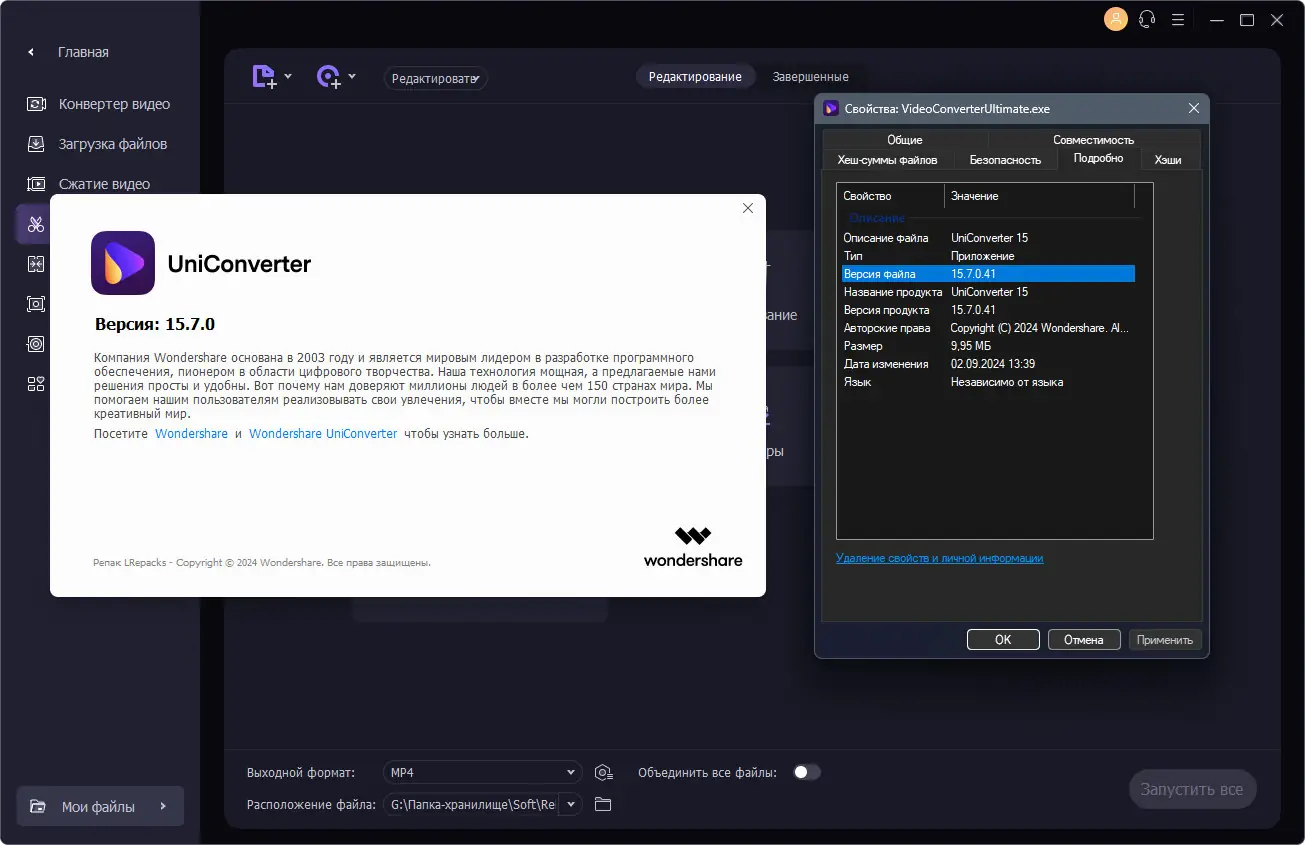This screenshot has width=1305, height=845.
Task: Select the Подробно tab in Properties
Action: coord(1098,158)
